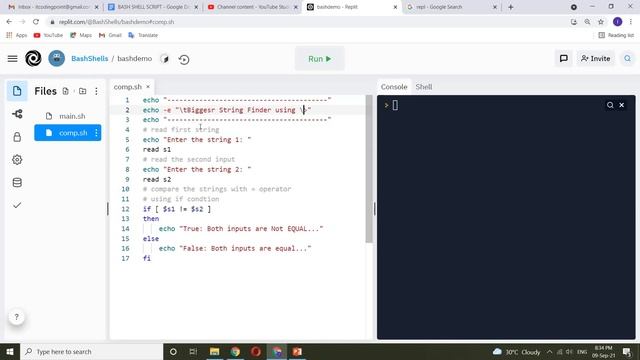640x360 pixels.
Task: Open the chat bubble icon
Action: tap(564, 58)
